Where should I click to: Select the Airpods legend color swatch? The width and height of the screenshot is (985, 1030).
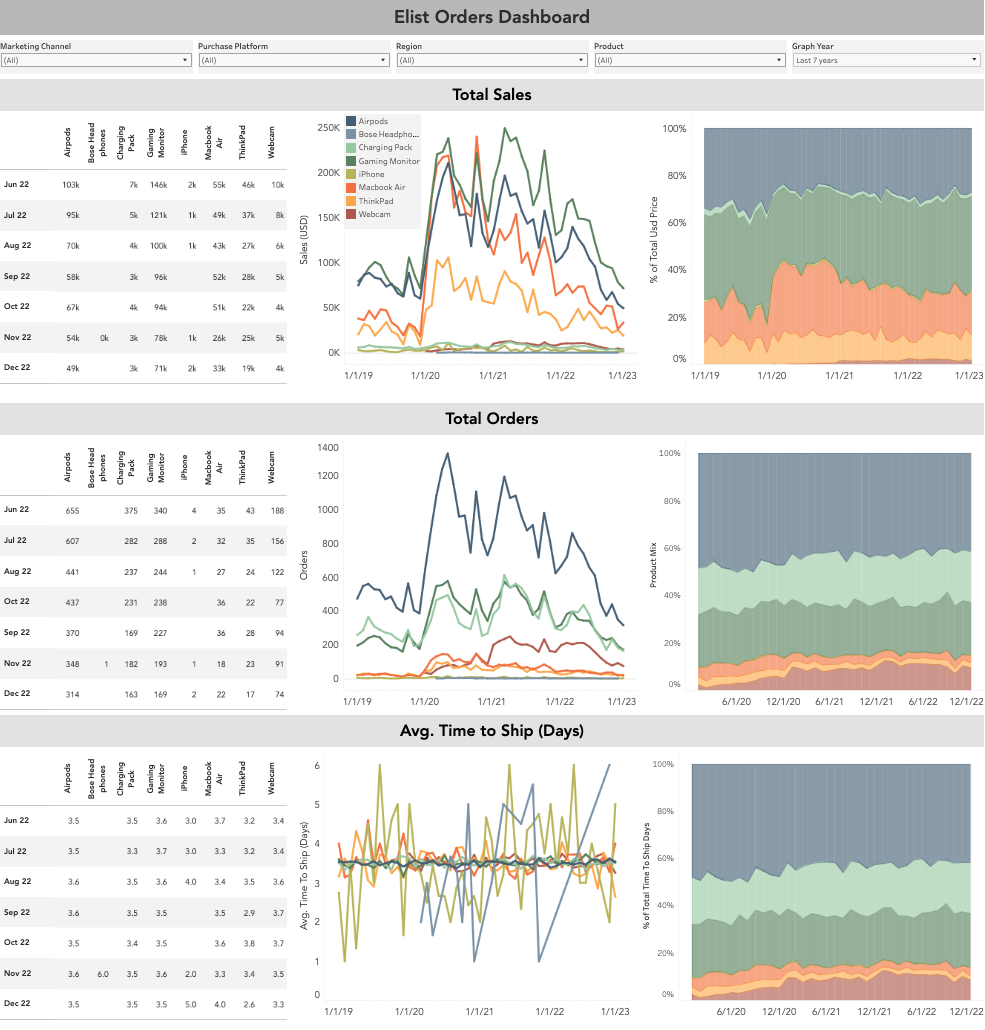point(351,122)
